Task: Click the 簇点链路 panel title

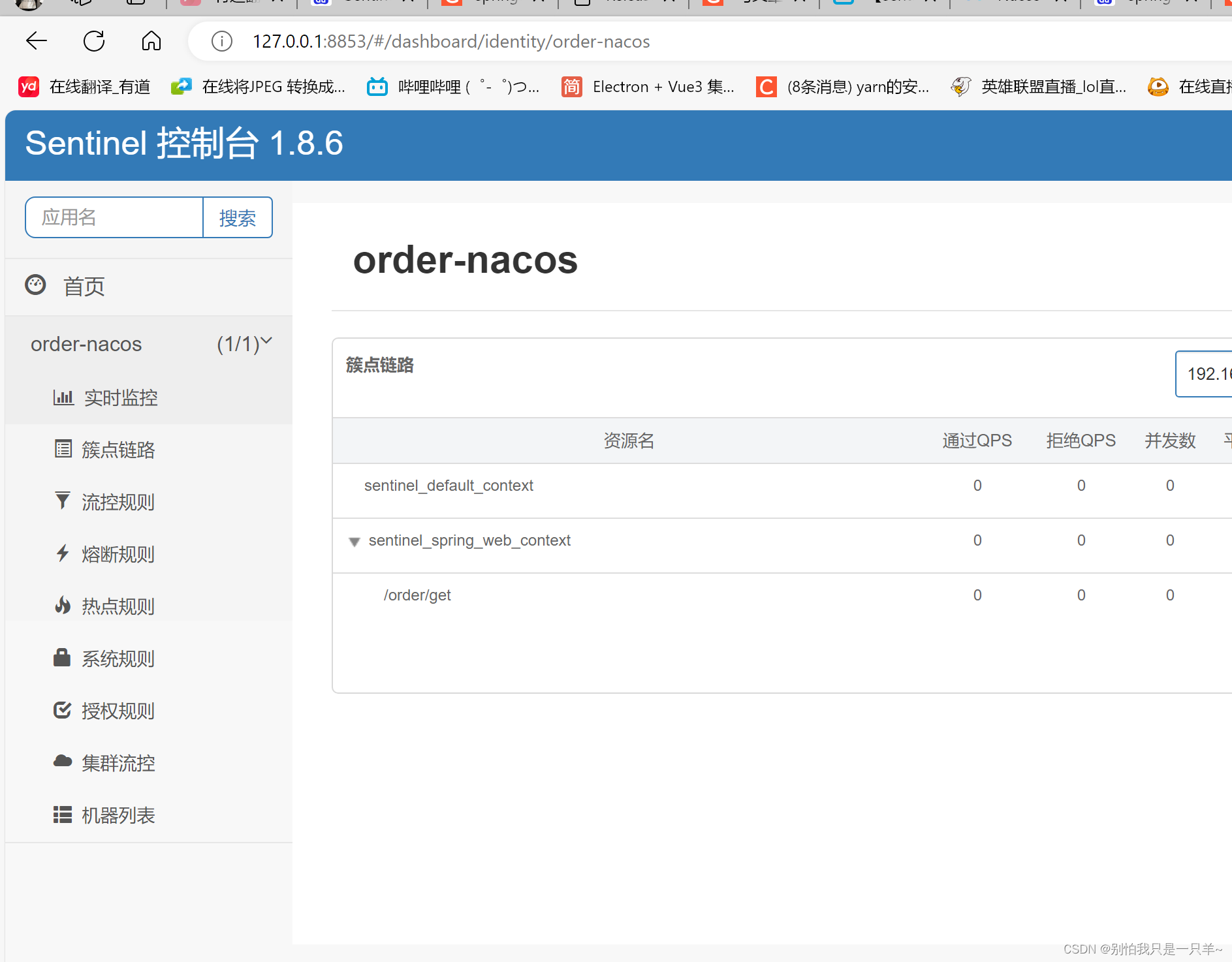Action: click(x=380, y=365)
